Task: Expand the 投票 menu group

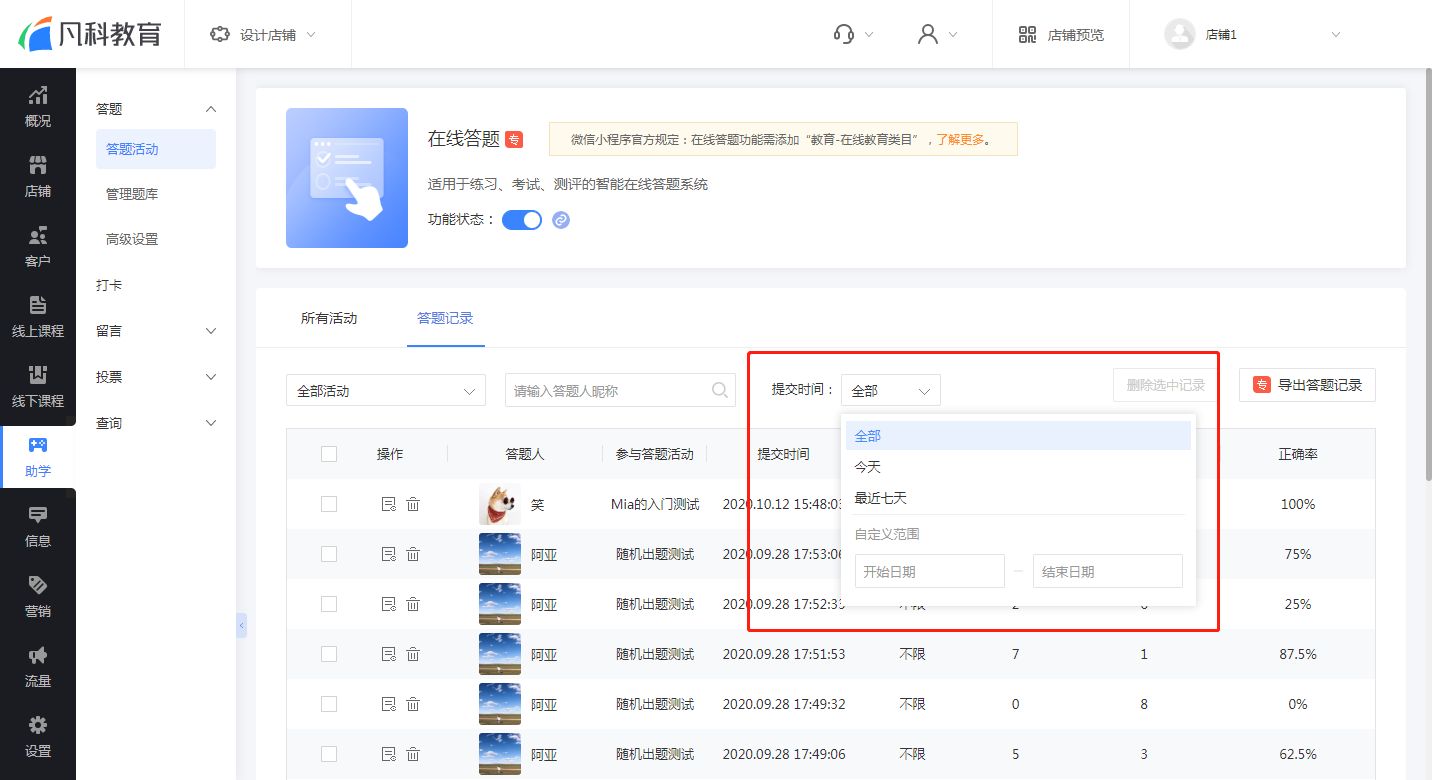Action: coord(211,377)
